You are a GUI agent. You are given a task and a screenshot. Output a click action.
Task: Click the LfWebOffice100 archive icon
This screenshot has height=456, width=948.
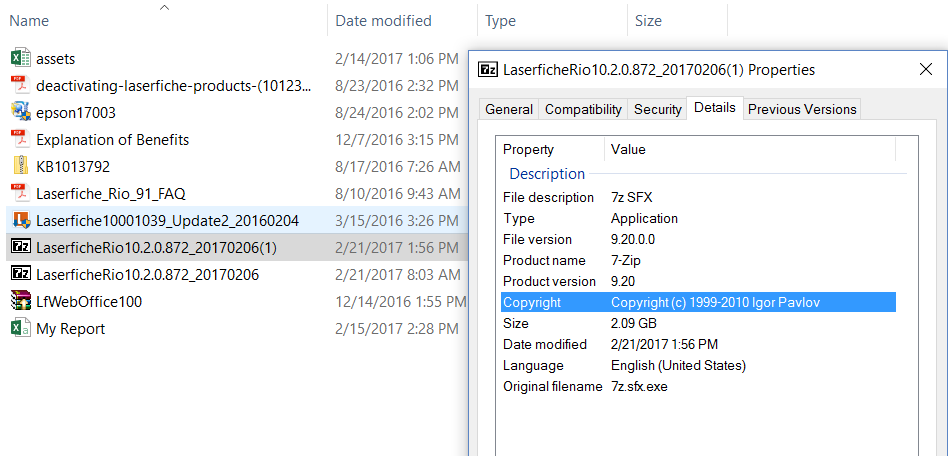[x=20, y=301]
